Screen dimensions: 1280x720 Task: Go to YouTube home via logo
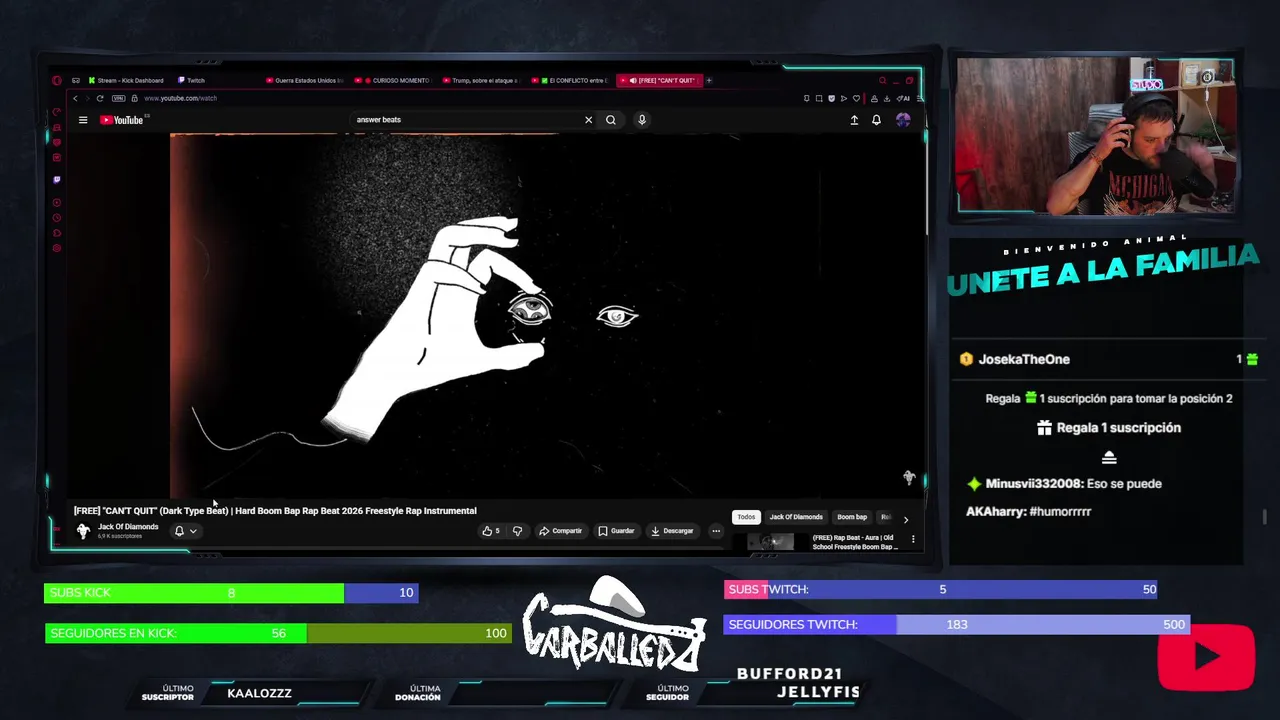pos(124,120)
